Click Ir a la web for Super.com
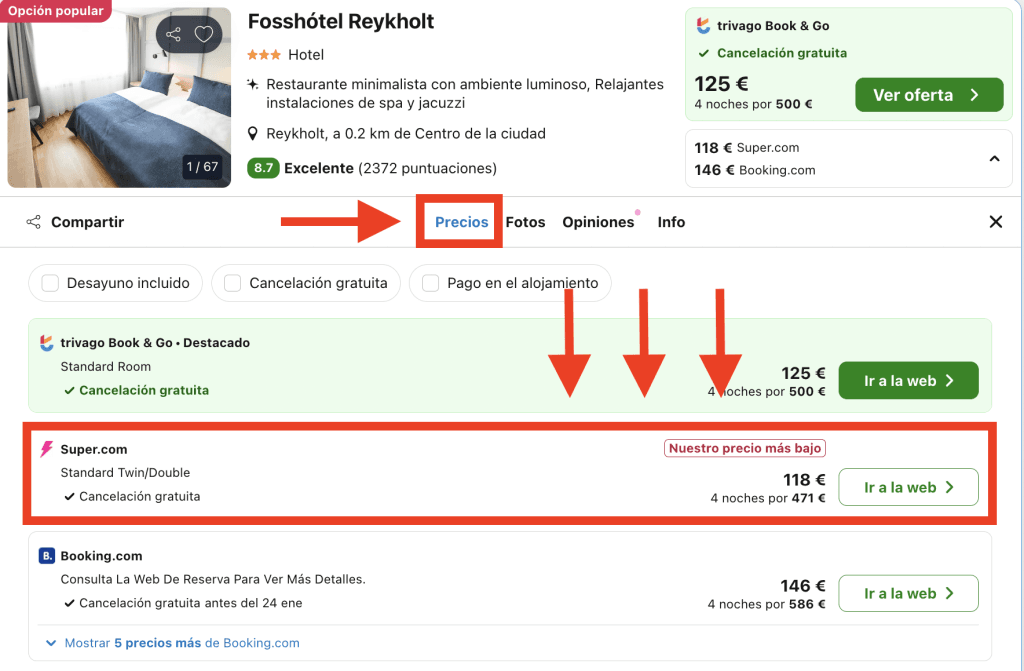The height and width of the screenshot is (671, 1024). click(x=908, y=487)
